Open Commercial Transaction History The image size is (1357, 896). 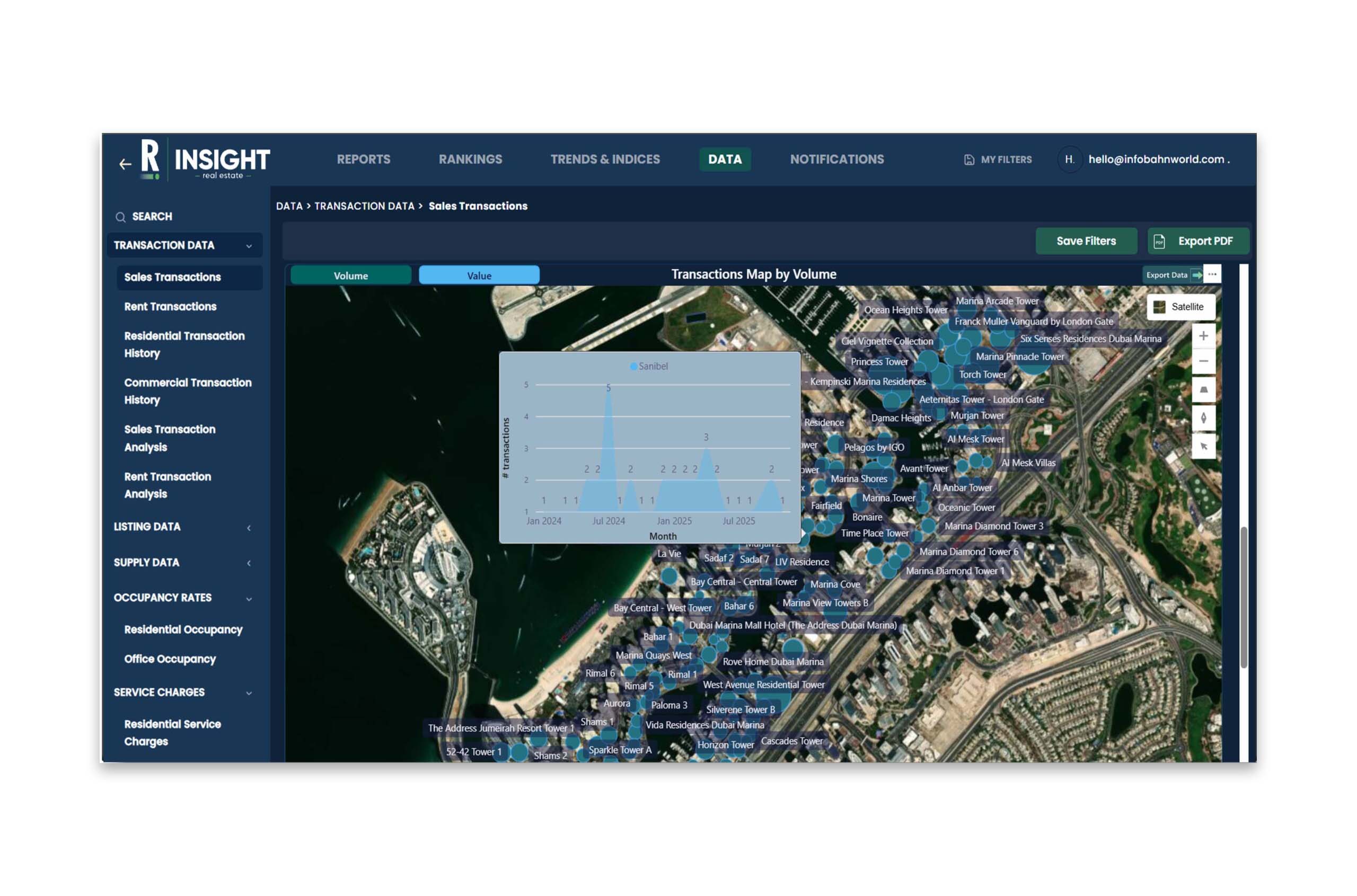point(188,392)
